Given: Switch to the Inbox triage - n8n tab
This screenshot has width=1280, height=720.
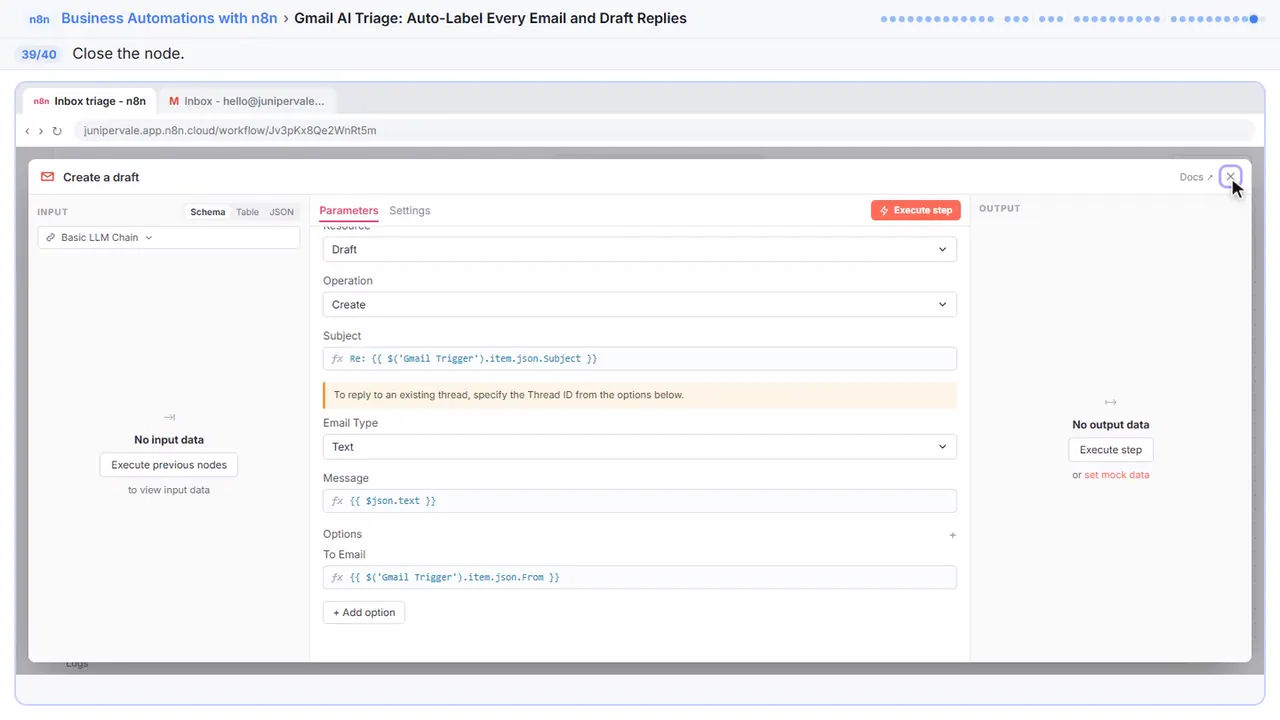Looking at the screenshot, I should tap(89, 101).
